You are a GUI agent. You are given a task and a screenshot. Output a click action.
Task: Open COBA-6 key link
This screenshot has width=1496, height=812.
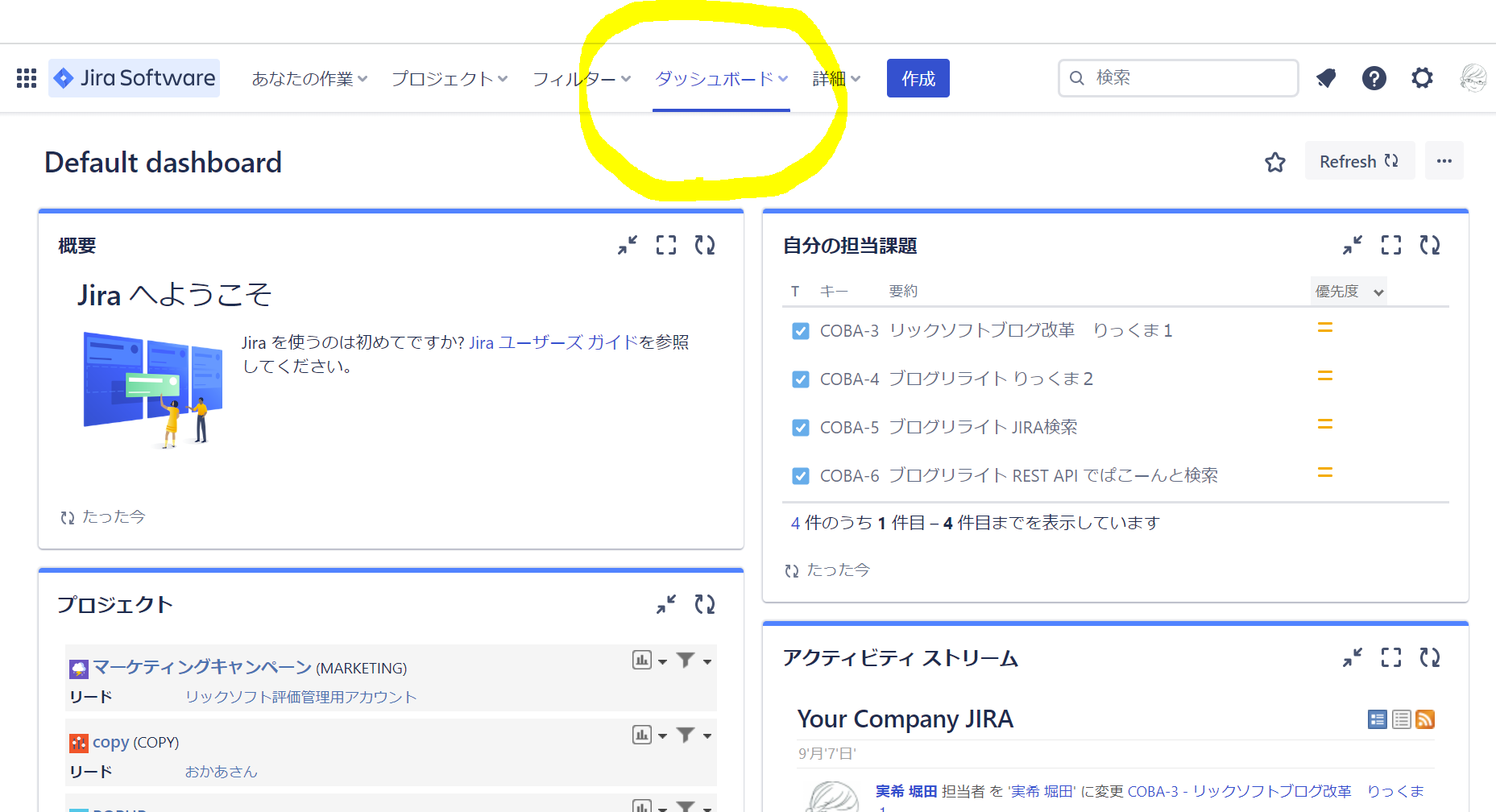pos(849,476)
